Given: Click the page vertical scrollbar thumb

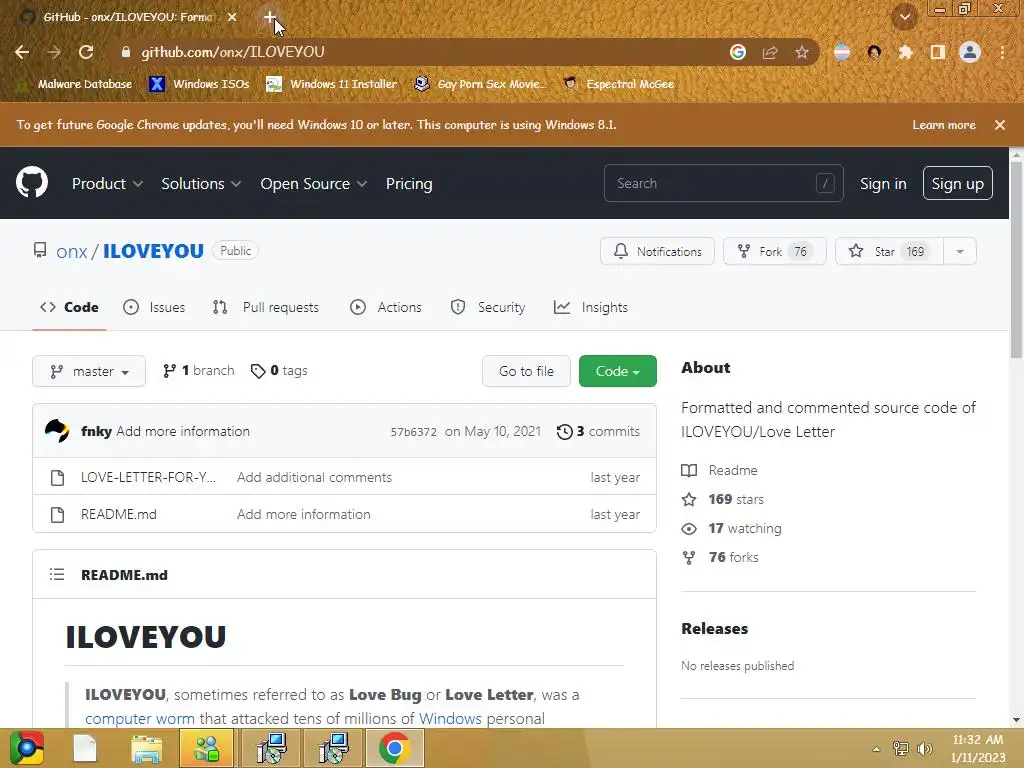Looking at the screenshot, I should tap(1016, 260).
